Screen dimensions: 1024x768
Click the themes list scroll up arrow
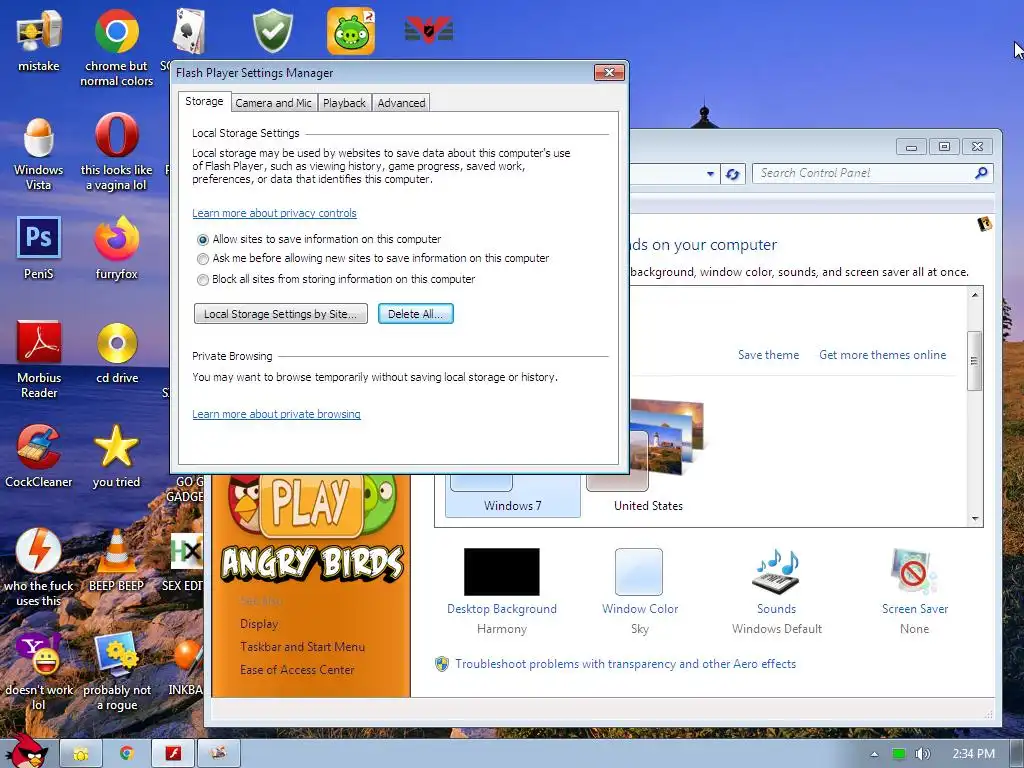click(975, 295)
